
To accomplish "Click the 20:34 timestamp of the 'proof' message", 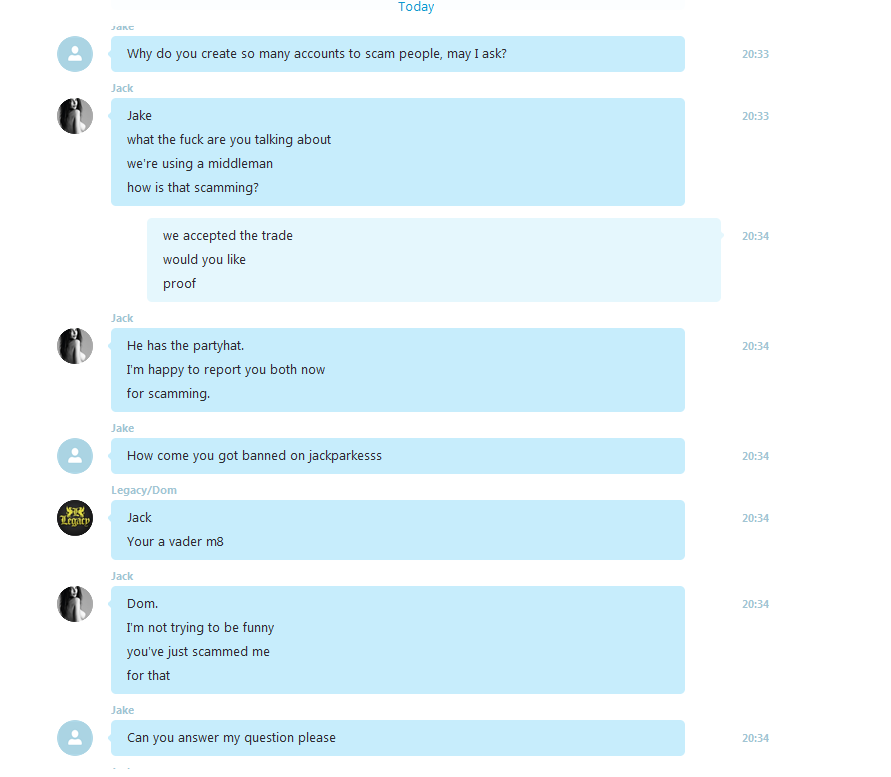I will [x=755, y=236].
